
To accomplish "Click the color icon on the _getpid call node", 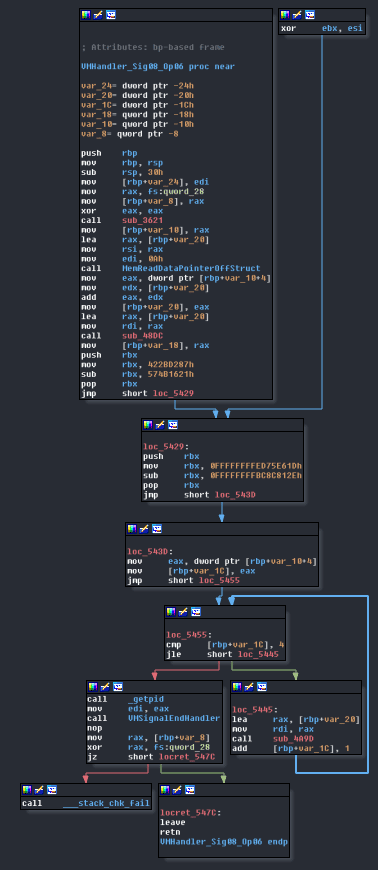I will [93, 687].
